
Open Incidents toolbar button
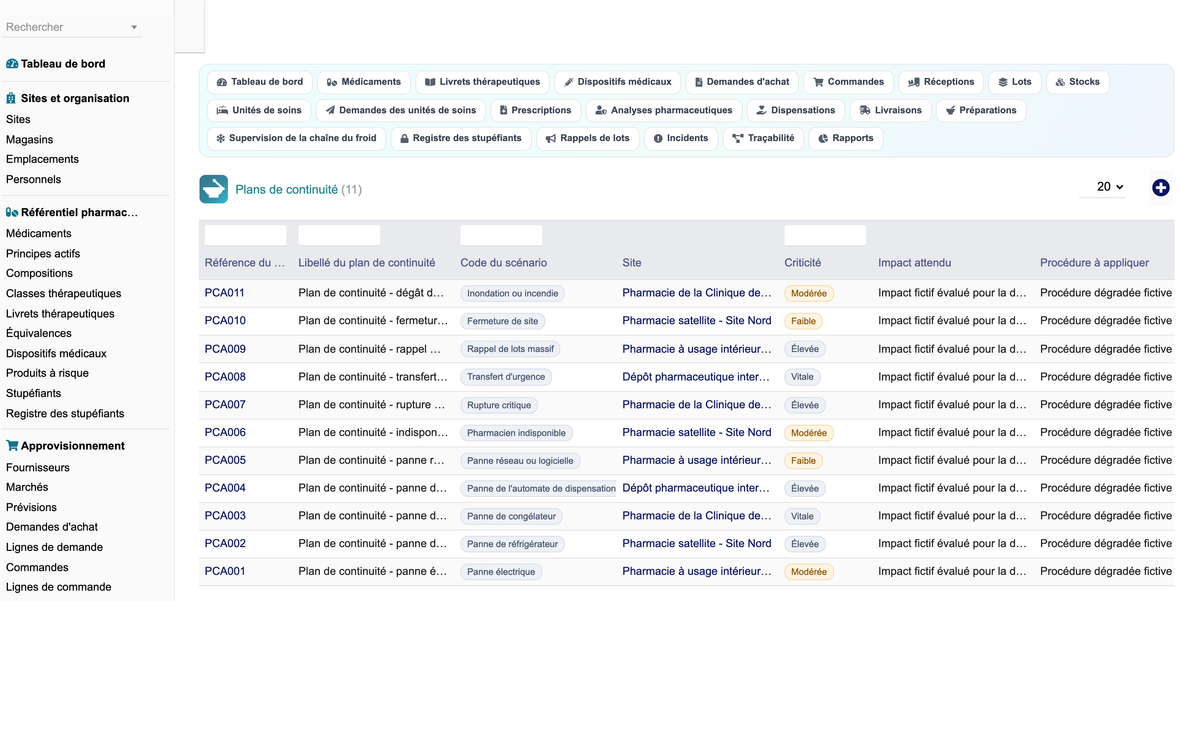pos(681,138)
